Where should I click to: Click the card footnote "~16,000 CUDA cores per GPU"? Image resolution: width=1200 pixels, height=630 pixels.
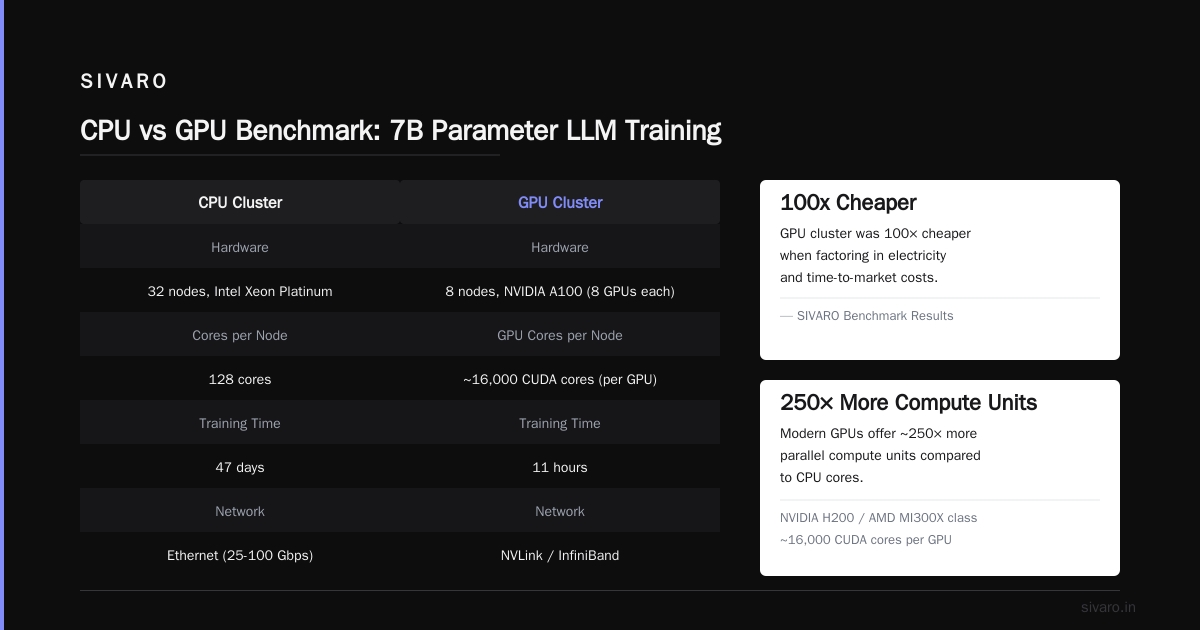pos(866,540)
